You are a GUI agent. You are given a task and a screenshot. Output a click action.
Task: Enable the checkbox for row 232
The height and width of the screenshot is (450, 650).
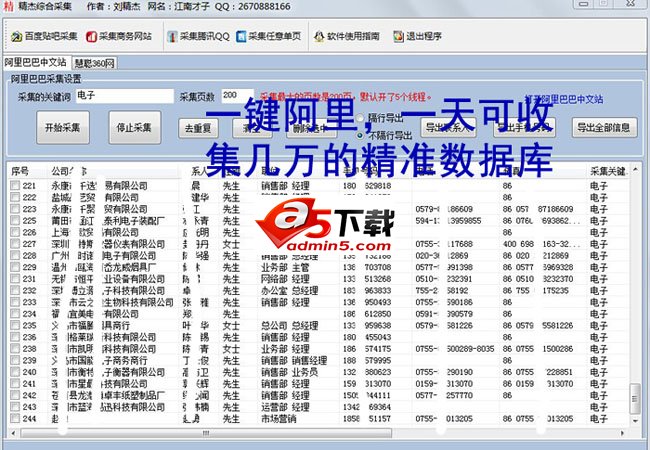click(x=15, y=290)
